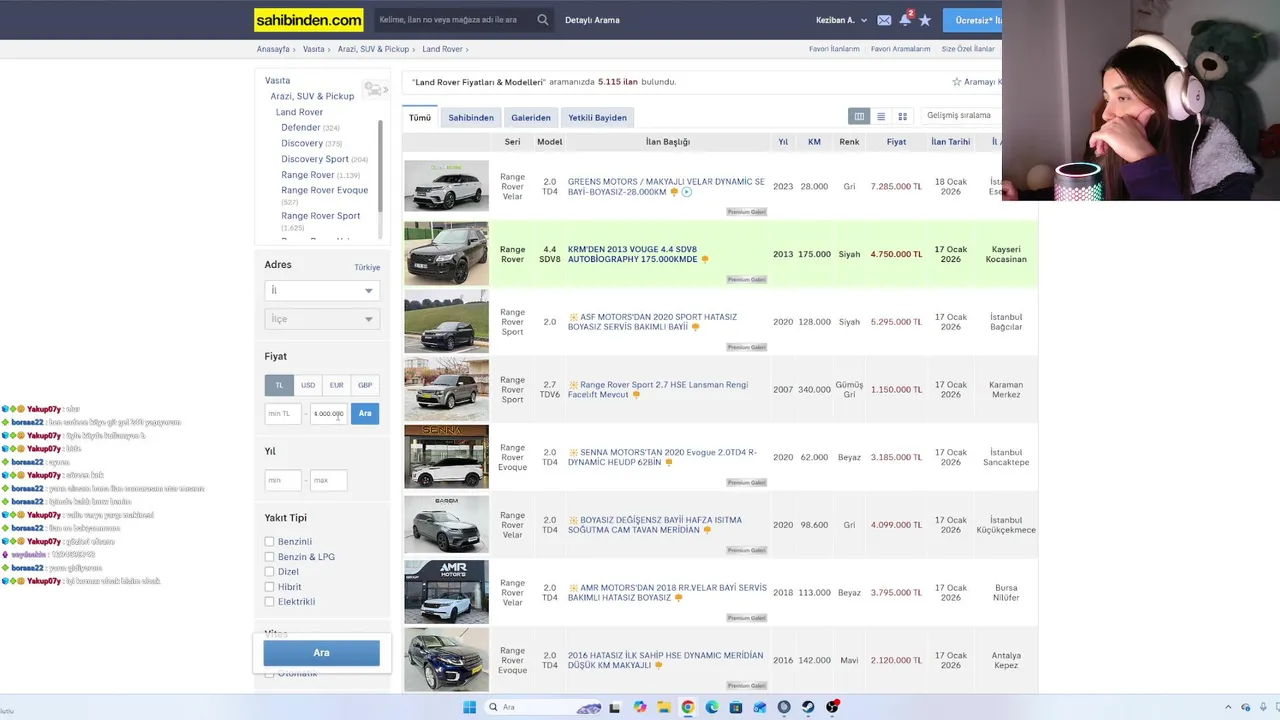
Task: Click thumbs icon next to KRM'DEN 2013 VOUGE listing
Action: pyautogui.click(x=705, y=259)
